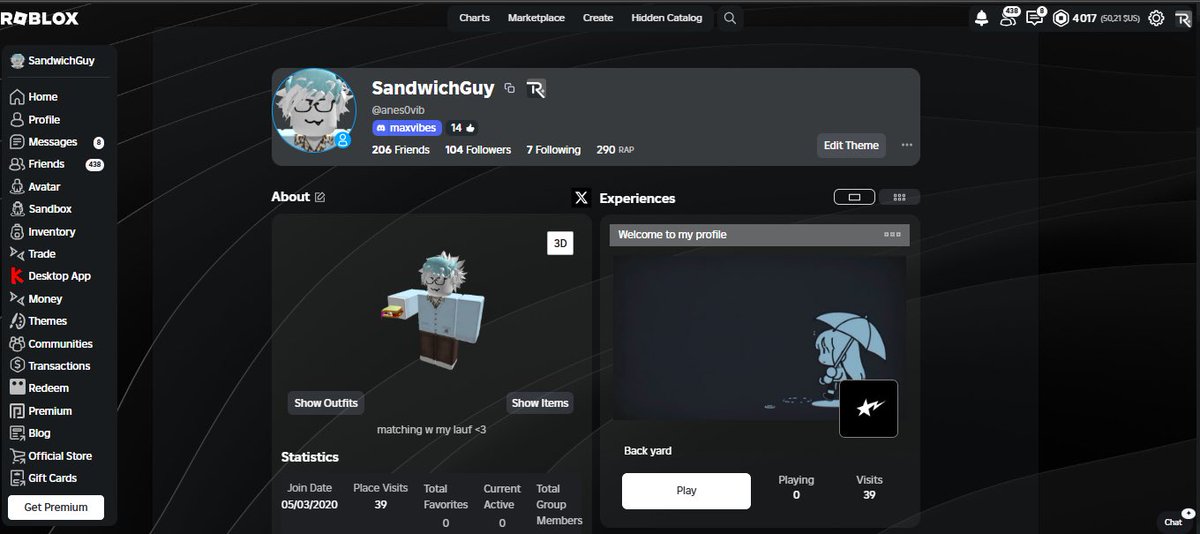This screenshot has height=534, width=1200.
Task: Open Avatar in sidebar
Action: 35,187
